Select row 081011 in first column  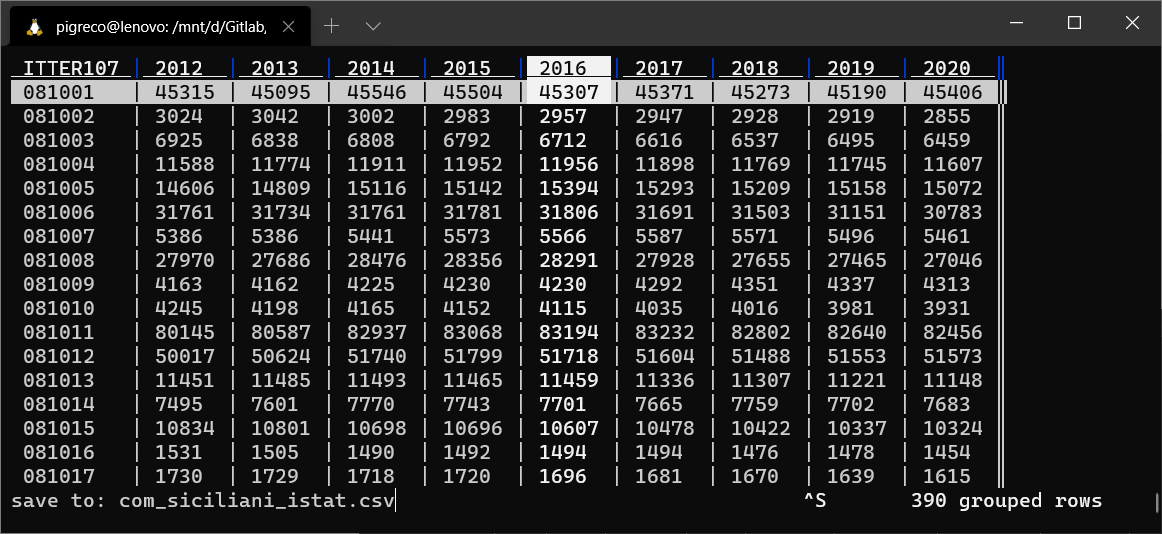point(59,332)
